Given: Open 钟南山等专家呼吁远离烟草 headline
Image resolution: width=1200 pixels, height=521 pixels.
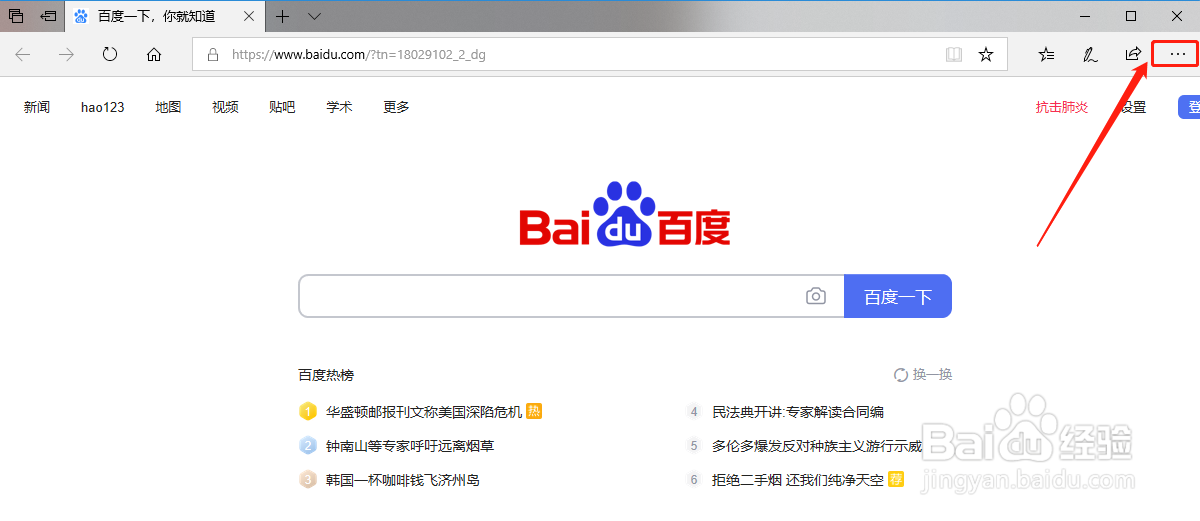Looking at the screenshot, I should coord(410,446).
